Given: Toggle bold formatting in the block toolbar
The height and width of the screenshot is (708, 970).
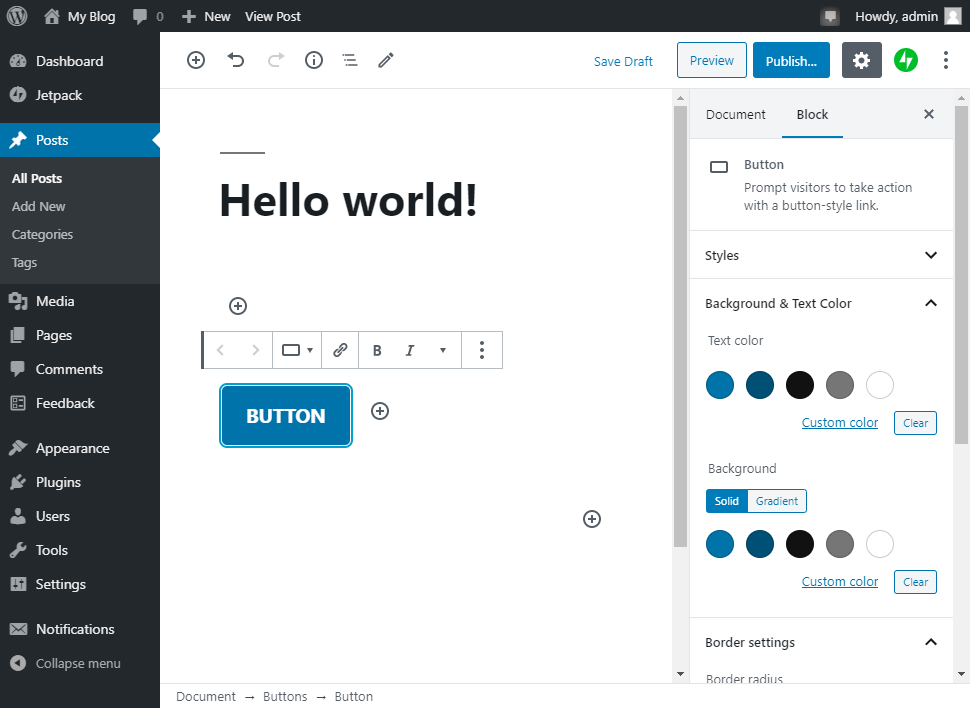Looking at the screenshot, I should (x=377, y=350).
